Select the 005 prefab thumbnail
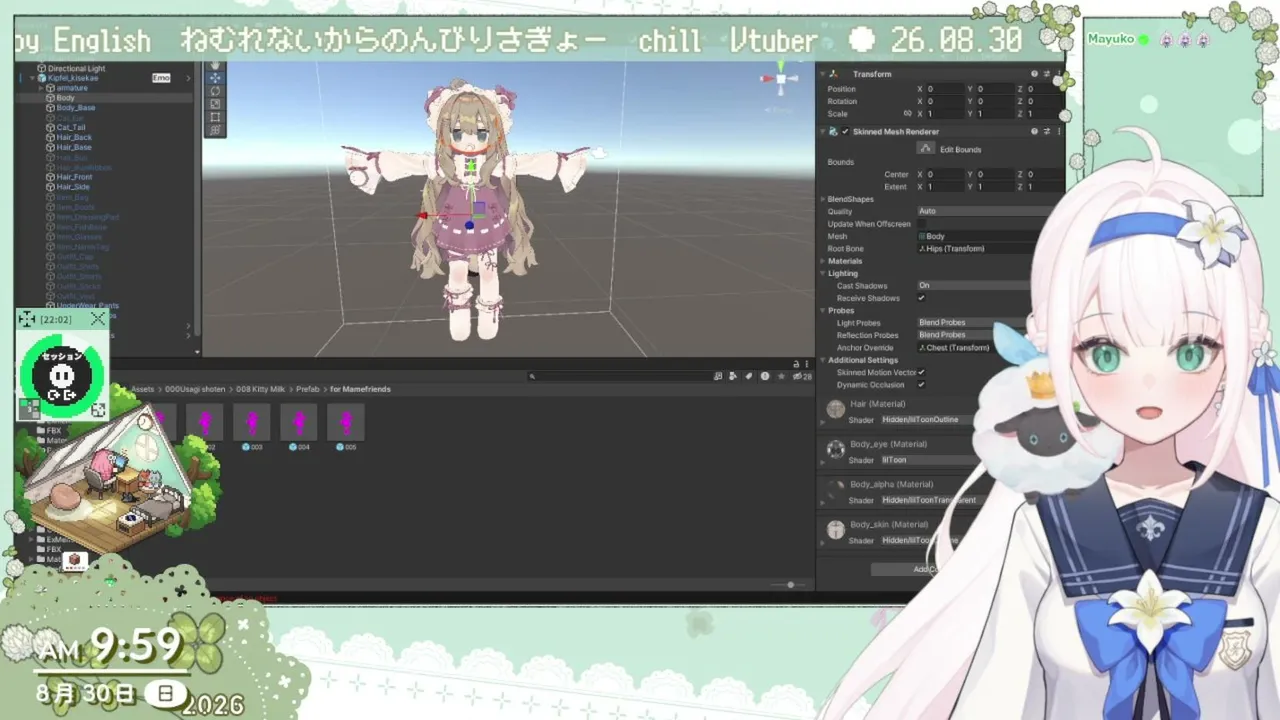The height and width of the screenshot is (720, 1280). [x=346, y=424]
